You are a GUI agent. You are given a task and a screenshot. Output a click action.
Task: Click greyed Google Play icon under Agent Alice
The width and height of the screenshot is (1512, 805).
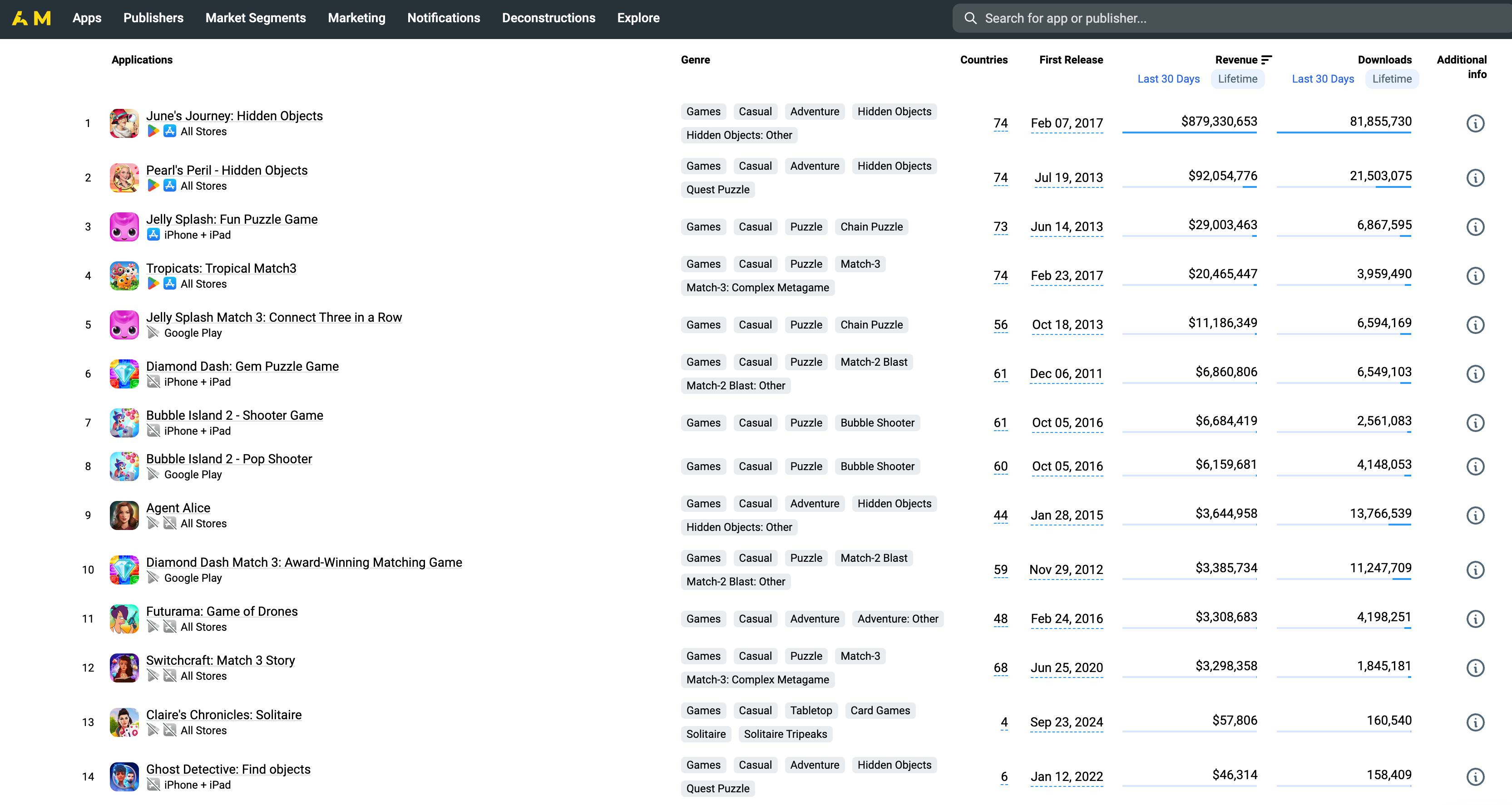point(153,523)
